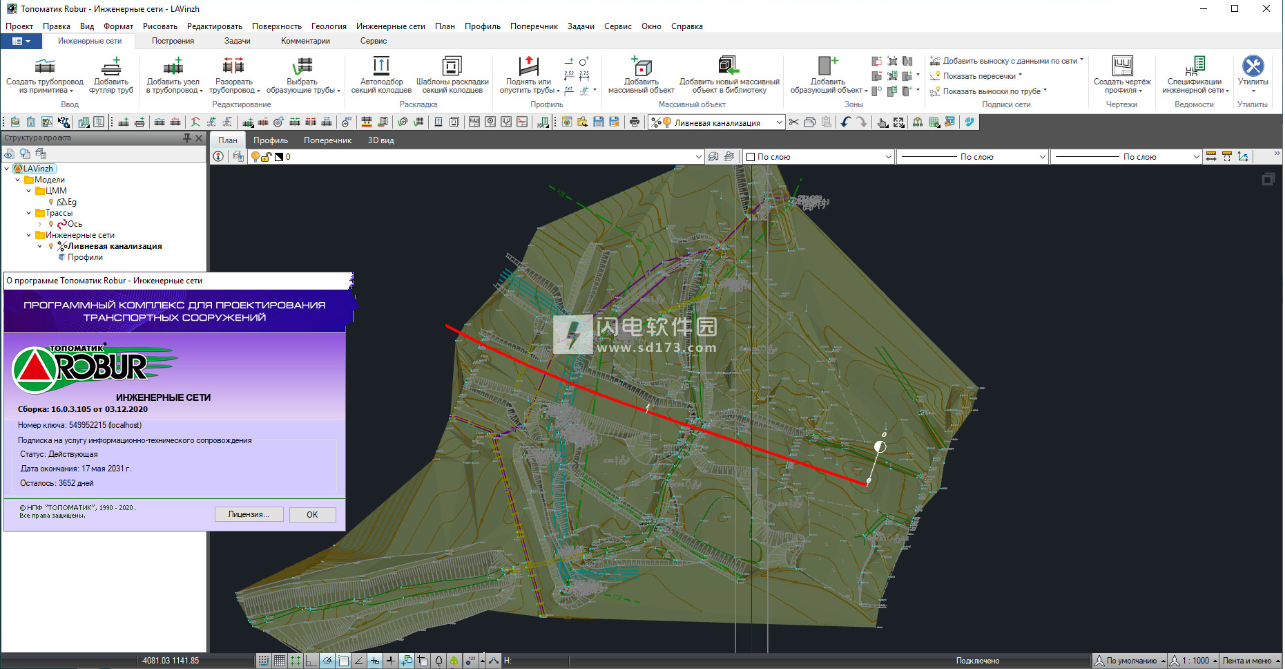Run Автоподбор секций колодцев
The height and width of the screenshot is (669, 1285).
379,75
